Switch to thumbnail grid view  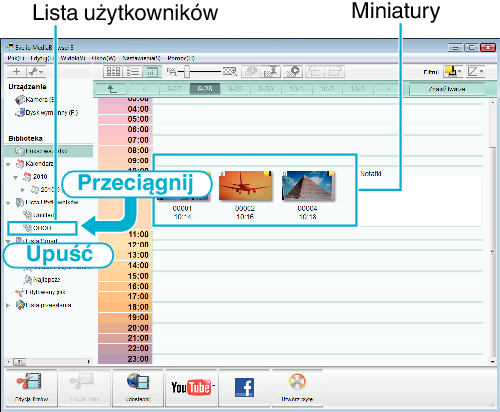(x=113, y=72)
